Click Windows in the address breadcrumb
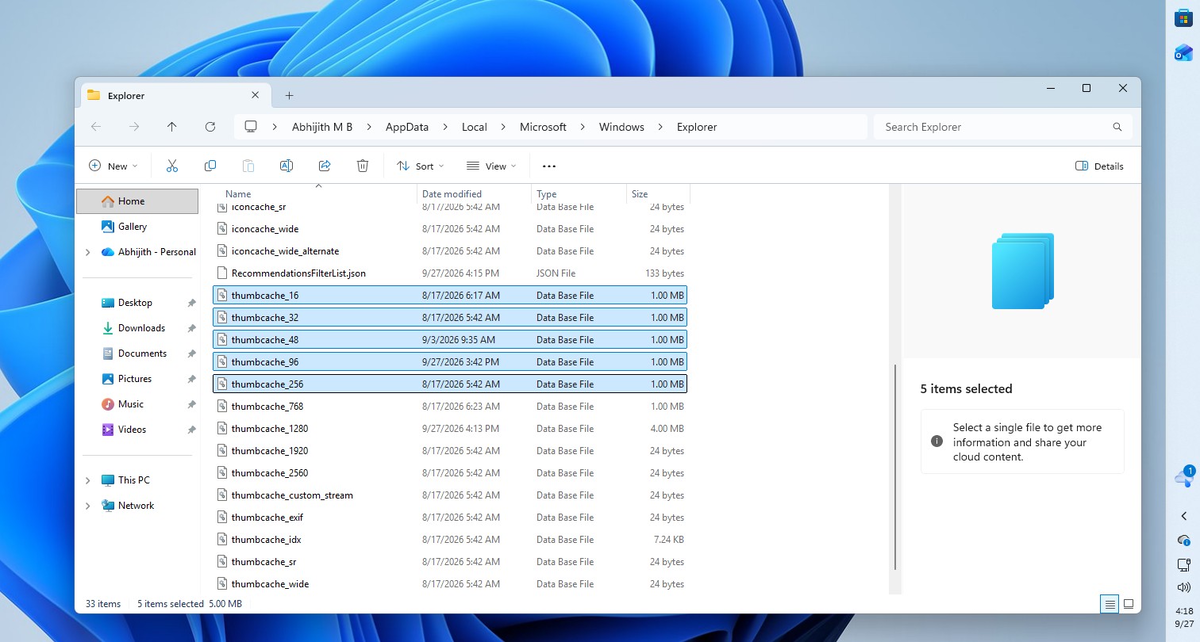The width and height of the screenshot is (1200, 642). coord(621,127)
